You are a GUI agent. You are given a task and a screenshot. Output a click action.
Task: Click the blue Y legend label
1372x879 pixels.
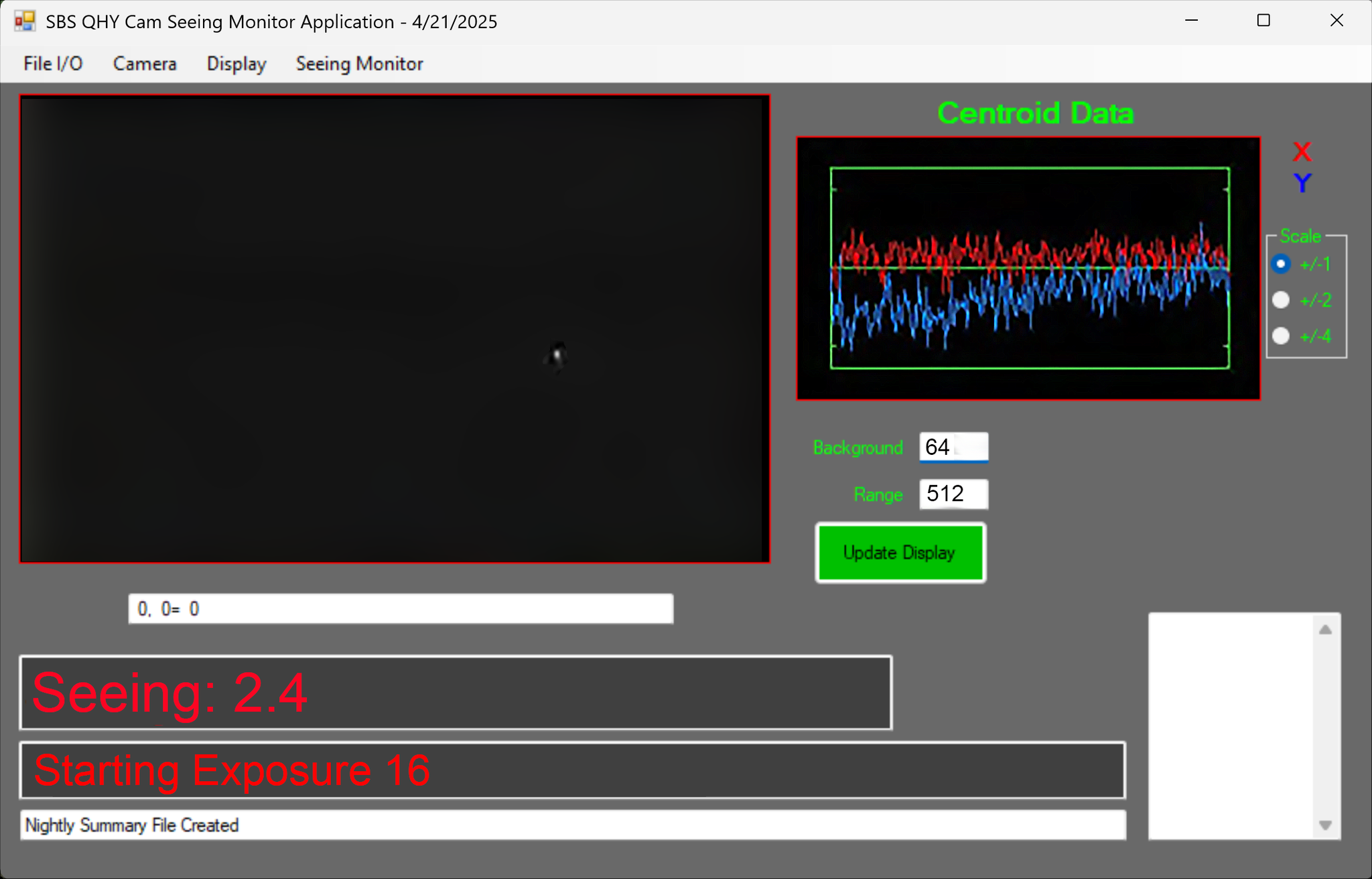tap(1302, 183)
